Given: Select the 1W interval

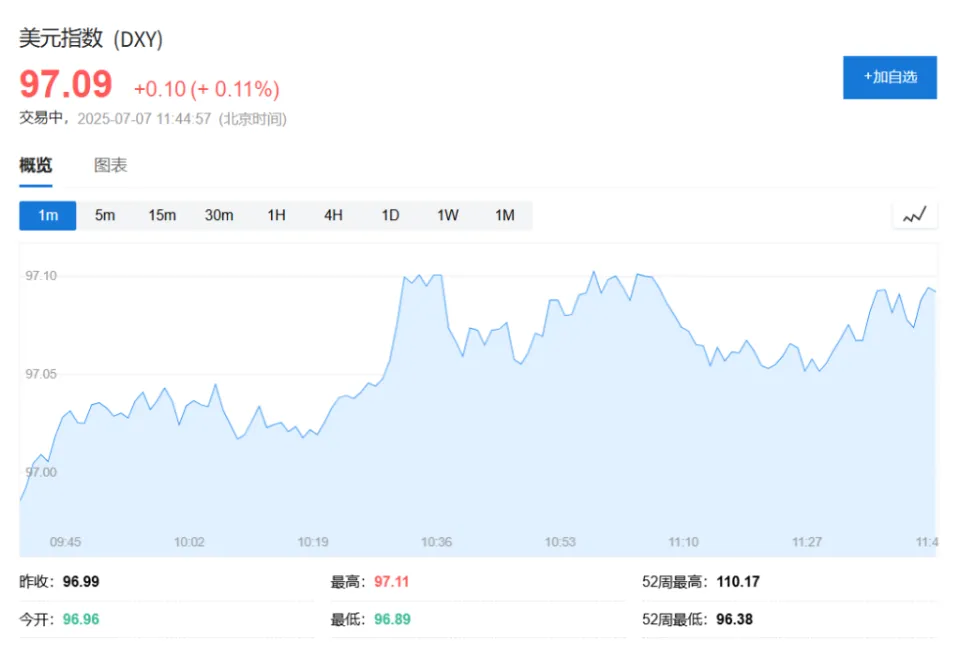Looking at the screenshot, I should 448,216.
